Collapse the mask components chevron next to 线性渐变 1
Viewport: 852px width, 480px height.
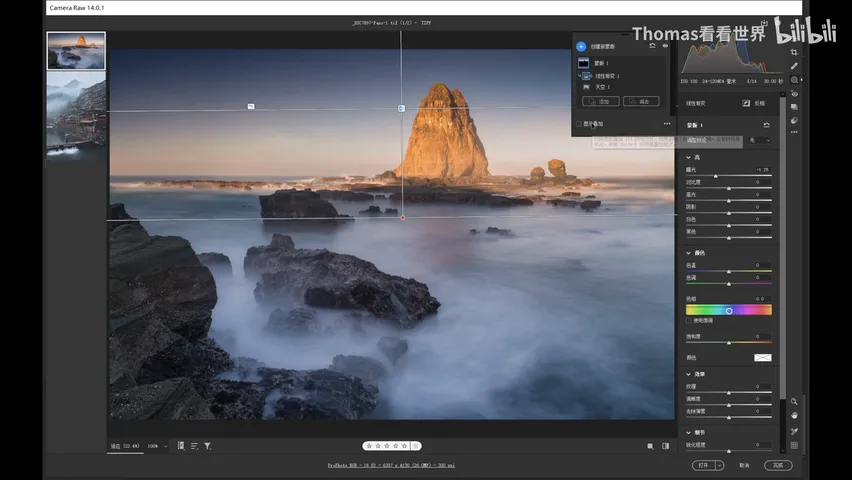[x=579, y=76]
